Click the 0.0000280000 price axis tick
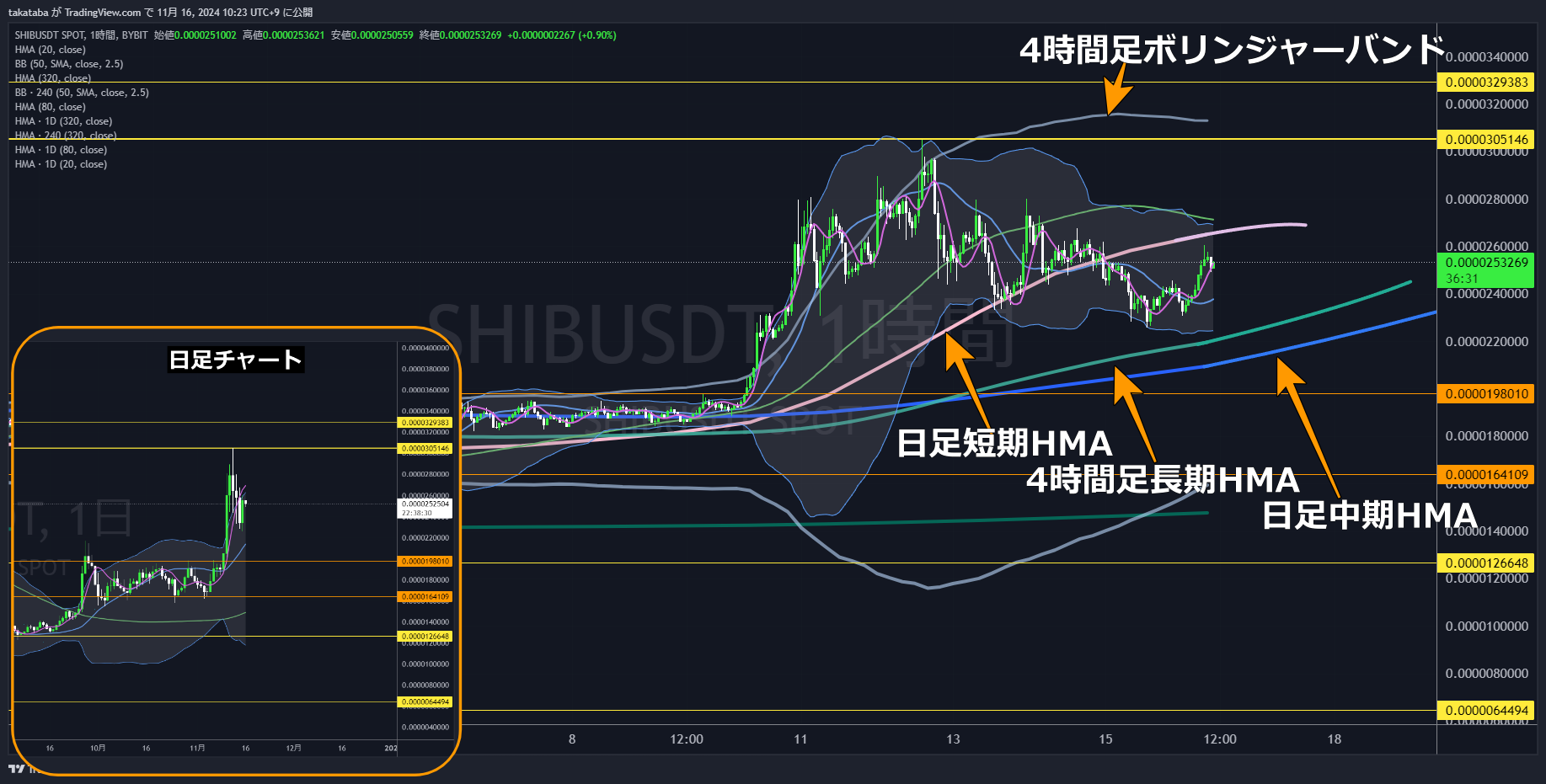Screen dimensions: 1546x784 (1487, 200)
